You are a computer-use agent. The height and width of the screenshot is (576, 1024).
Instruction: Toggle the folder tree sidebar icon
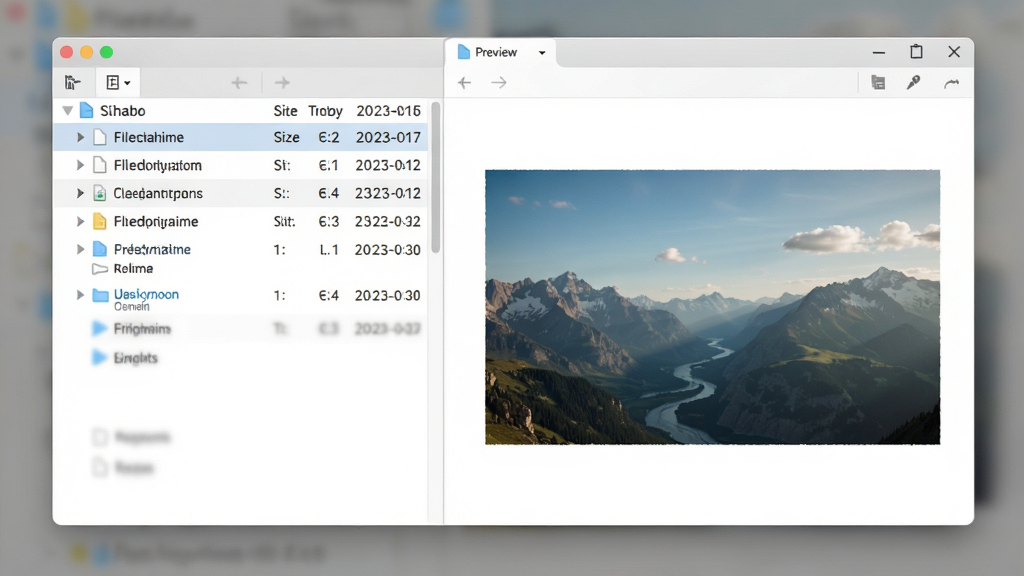(x=72, y=82)
